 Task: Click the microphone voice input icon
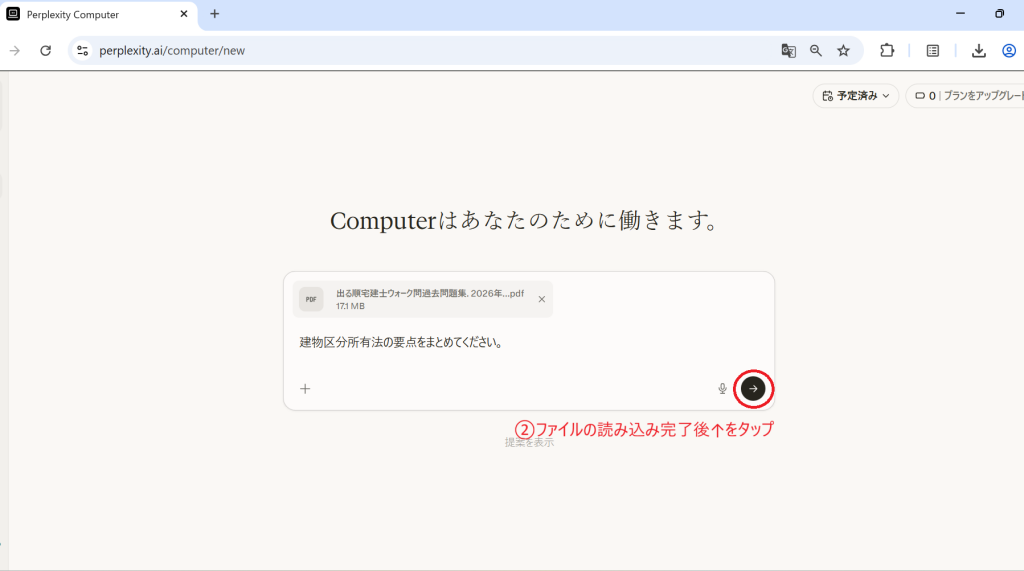pos(722,389)
